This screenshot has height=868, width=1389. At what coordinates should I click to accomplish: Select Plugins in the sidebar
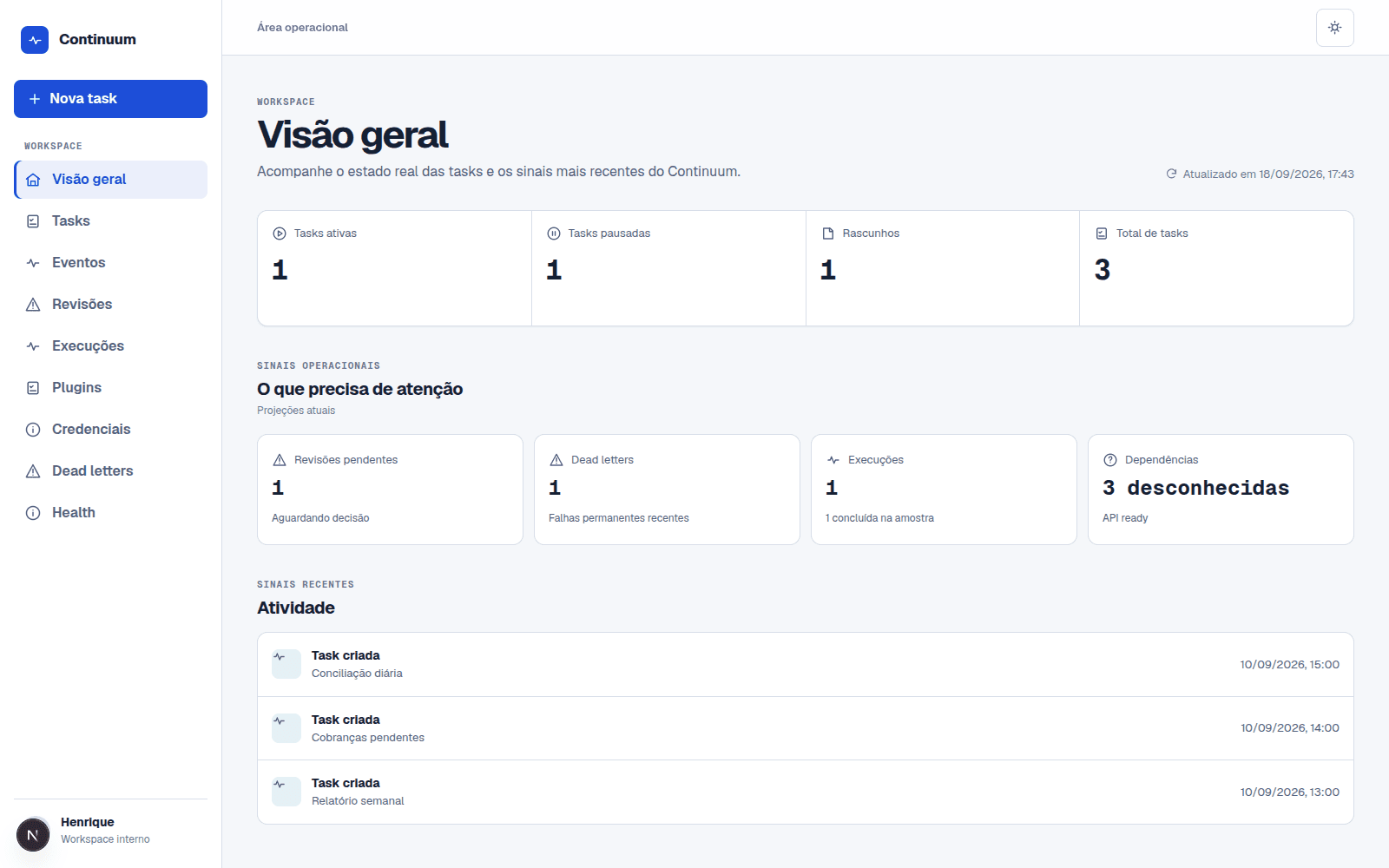click(x=110, y=388)
